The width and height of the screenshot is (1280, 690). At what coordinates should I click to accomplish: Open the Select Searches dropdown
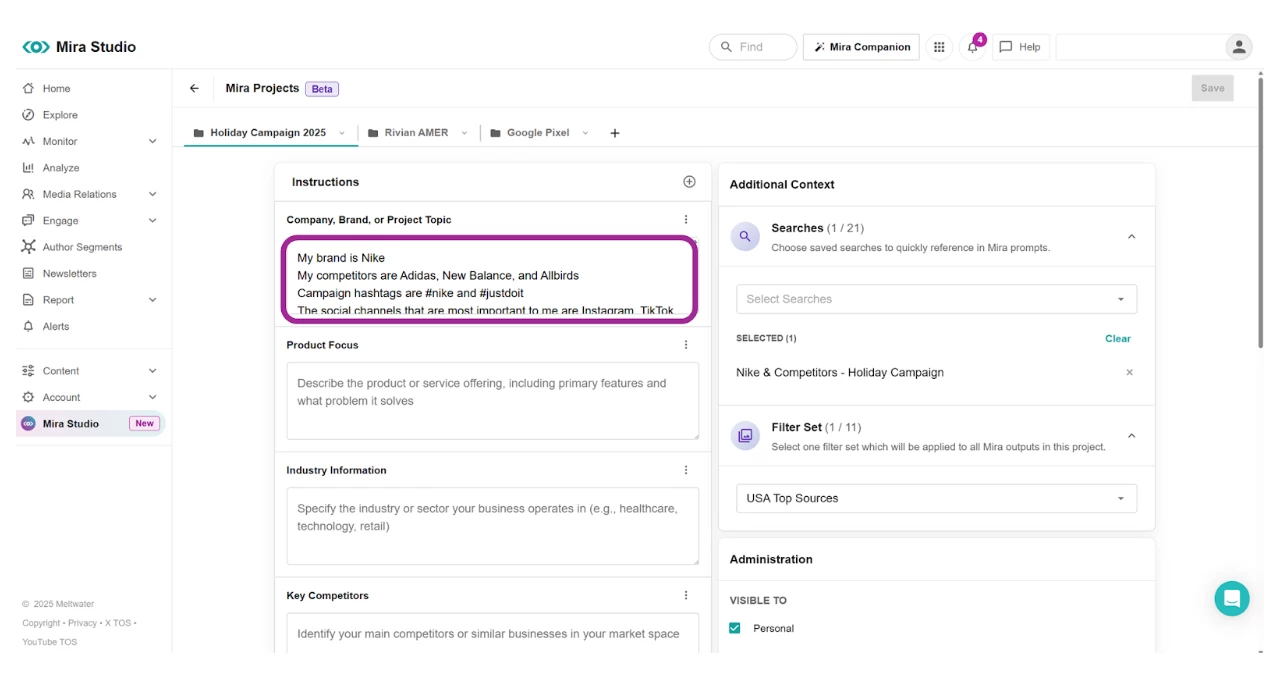coord(936,299)
